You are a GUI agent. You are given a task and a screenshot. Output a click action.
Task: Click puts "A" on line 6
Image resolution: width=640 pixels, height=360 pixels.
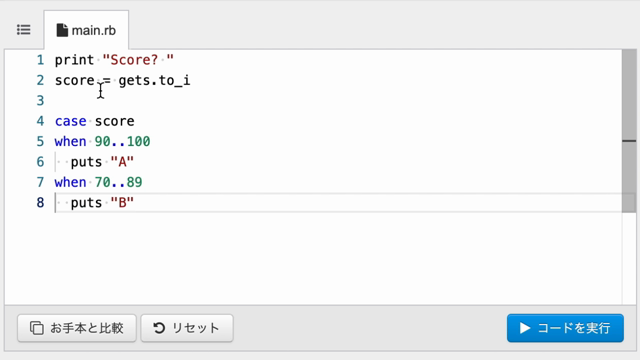tap(102, 162)
